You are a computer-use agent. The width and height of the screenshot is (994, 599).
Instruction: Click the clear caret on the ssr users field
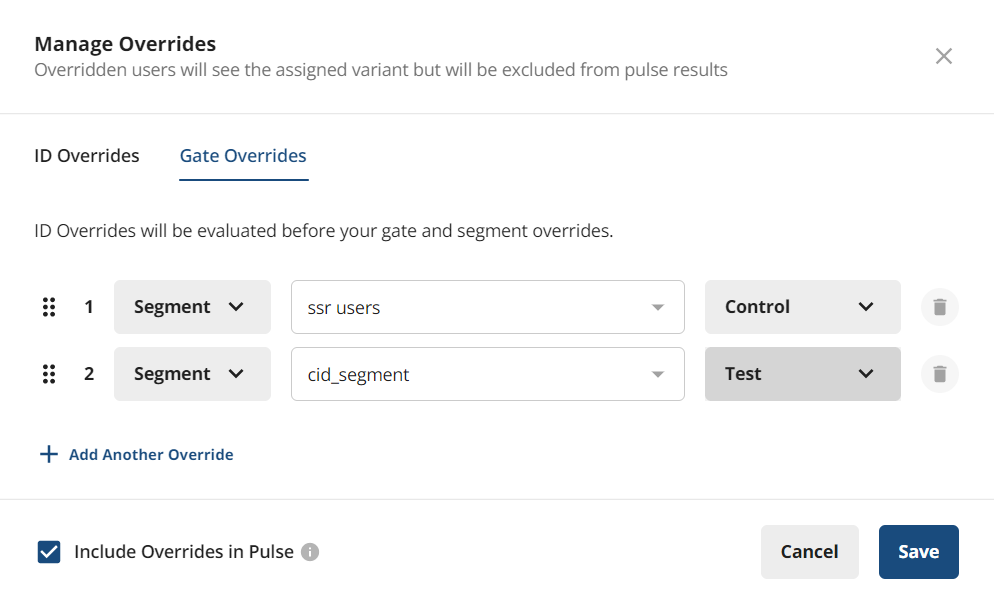(657, 307)
